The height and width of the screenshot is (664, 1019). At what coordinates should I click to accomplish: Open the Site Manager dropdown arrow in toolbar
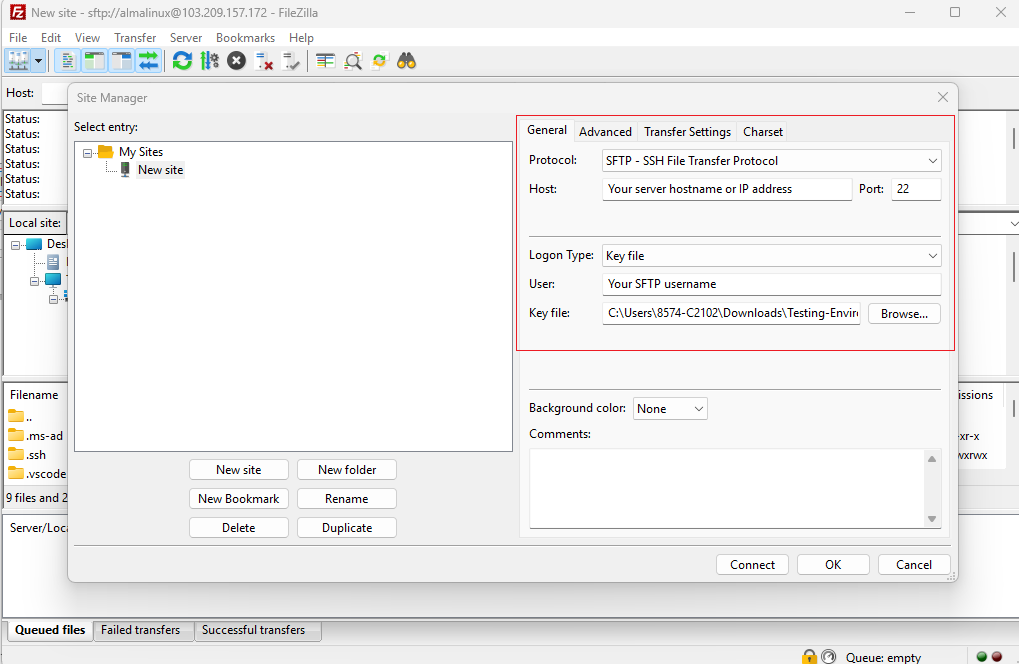tap(38, 61)
